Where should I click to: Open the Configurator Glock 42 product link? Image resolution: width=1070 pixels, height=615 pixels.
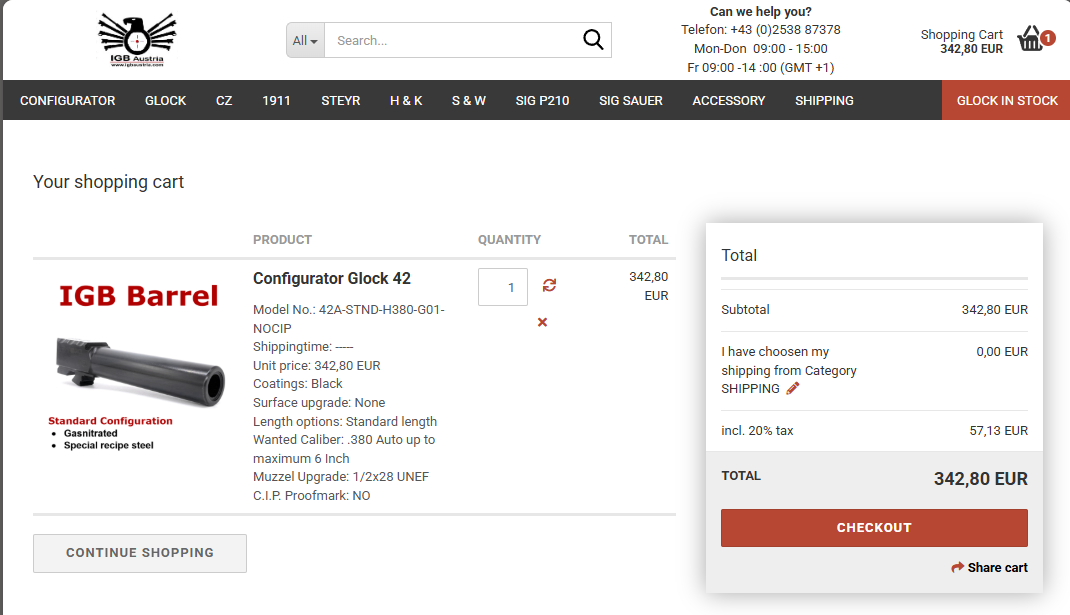(x=332, y=278)
